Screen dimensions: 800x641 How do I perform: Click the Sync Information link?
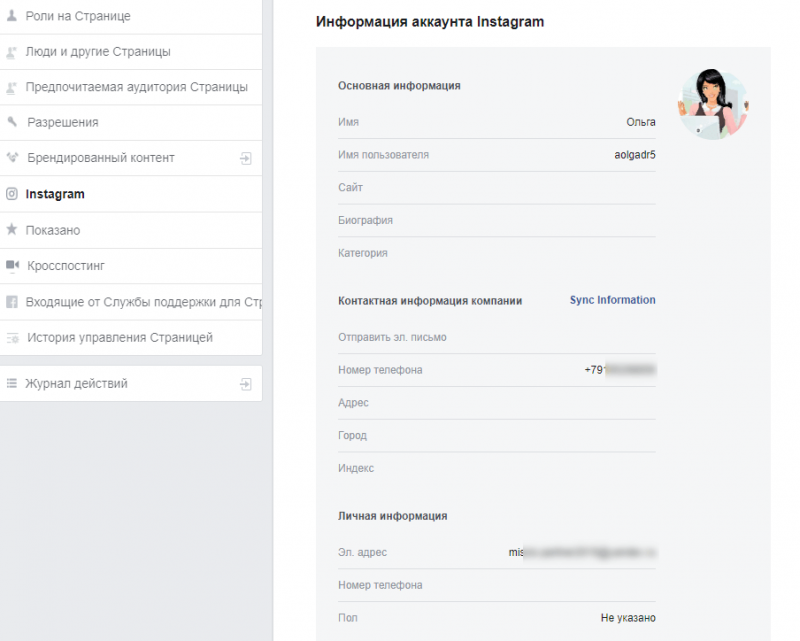click(x=612, y=300)
